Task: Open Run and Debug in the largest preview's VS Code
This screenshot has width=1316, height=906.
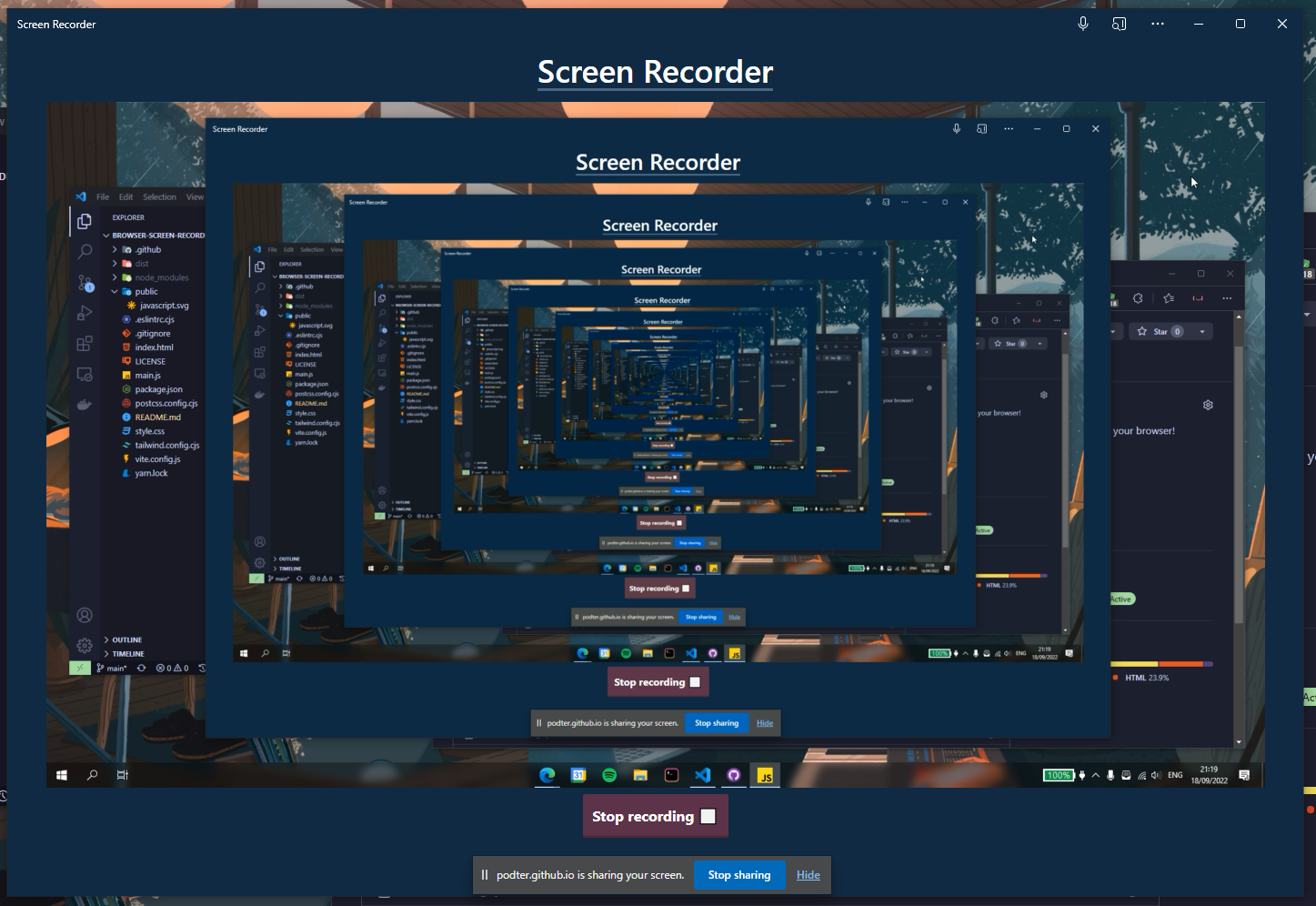Action: pyautogui.click(x=85, y=313)
